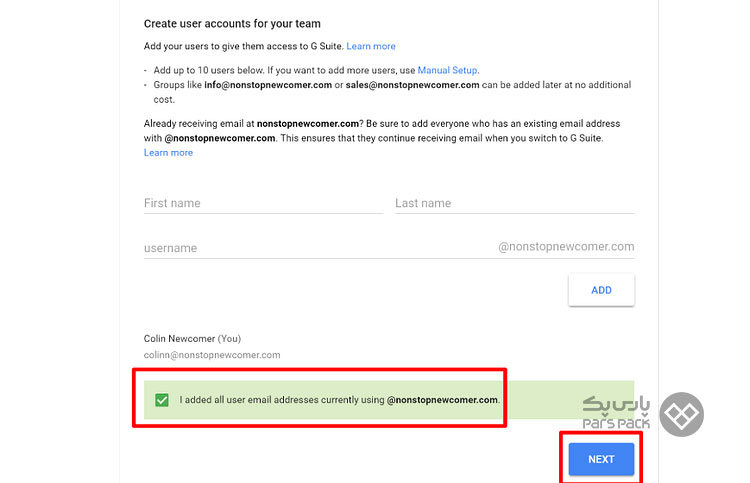750x483 pixels.
Task: Click the colinn@nonstopnewcomer.com email address
Action: coord(212,355)
